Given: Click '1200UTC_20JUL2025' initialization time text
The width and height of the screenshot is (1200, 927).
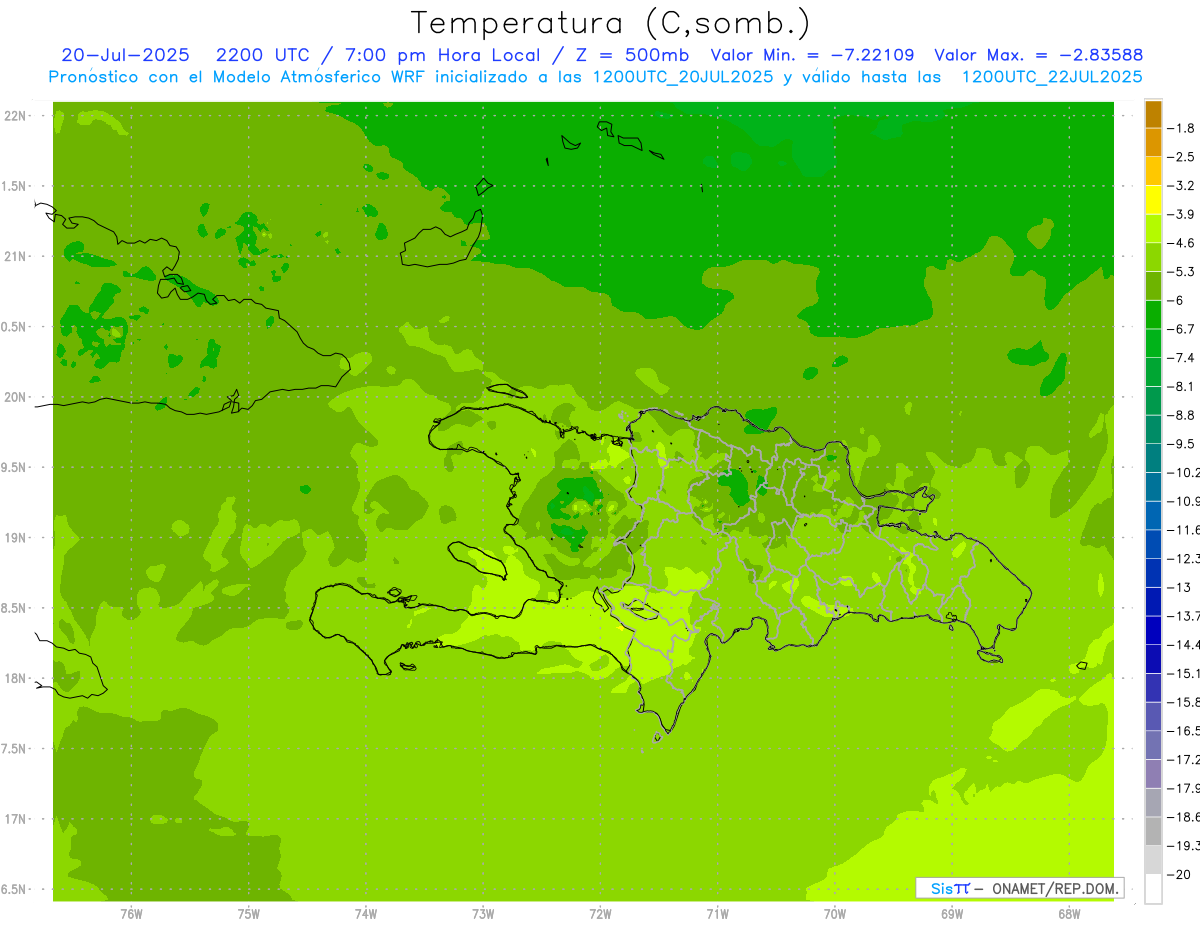Looking at the screenshot, I should pyautogui.click(x=682, y=77).
